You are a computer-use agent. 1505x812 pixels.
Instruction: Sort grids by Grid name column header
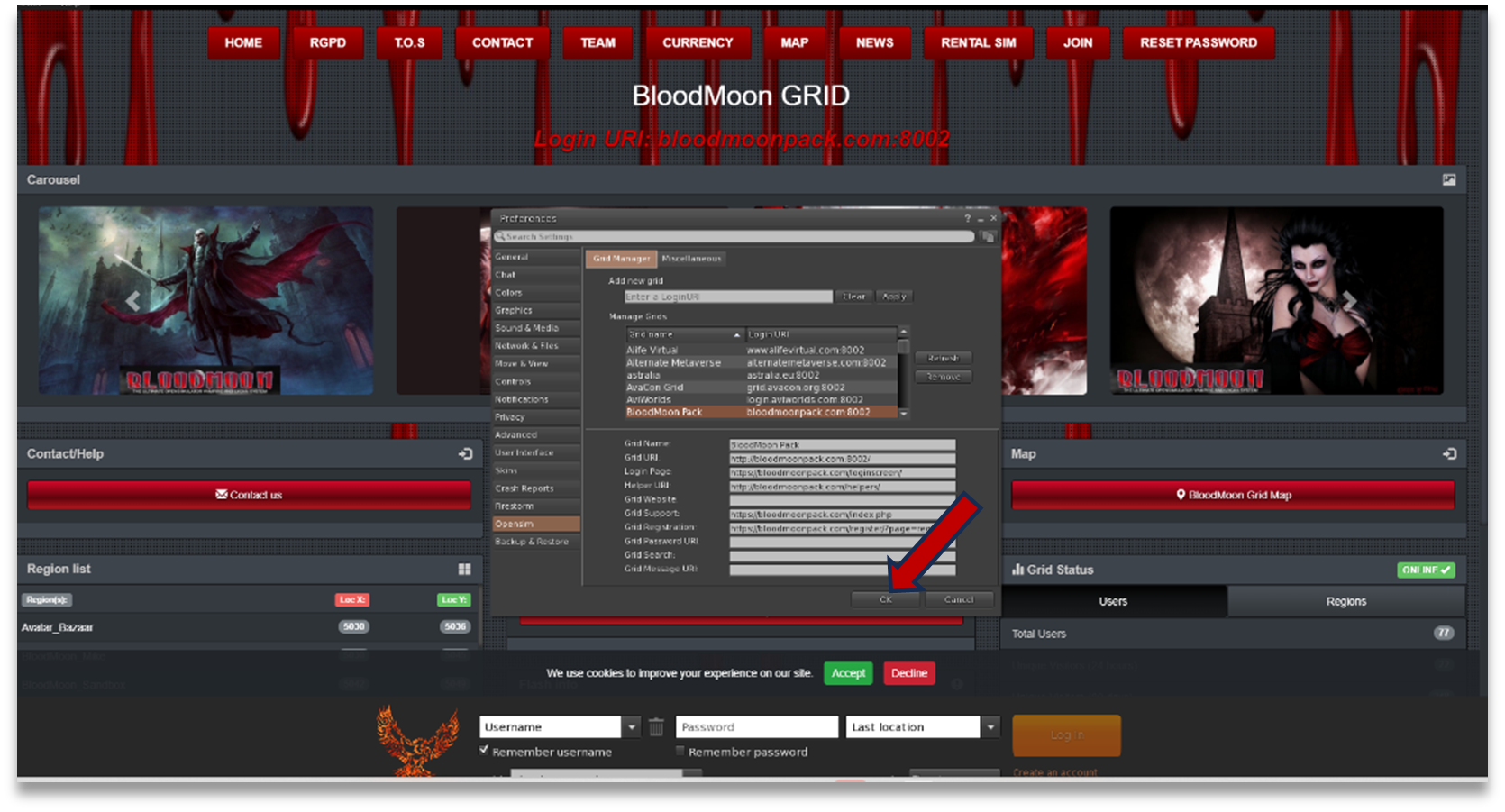pos(685,334)
